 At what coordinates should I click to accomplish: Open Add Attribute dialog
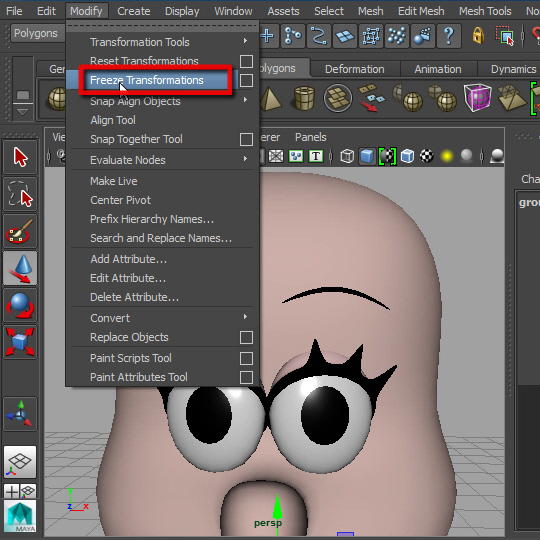pyautogui.click(x=128, y=259)
